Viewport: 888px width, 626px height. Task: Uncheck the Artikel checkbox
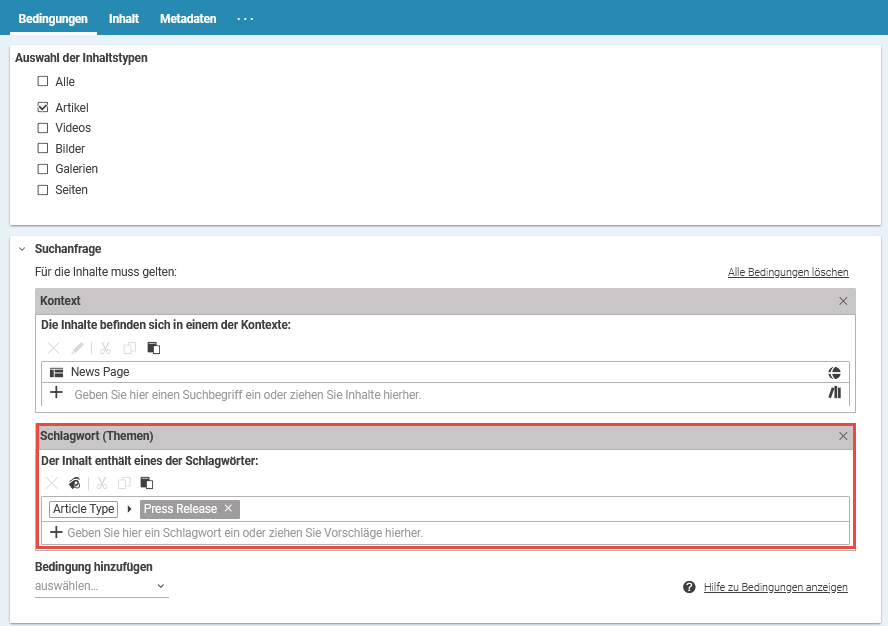point(43,107)
